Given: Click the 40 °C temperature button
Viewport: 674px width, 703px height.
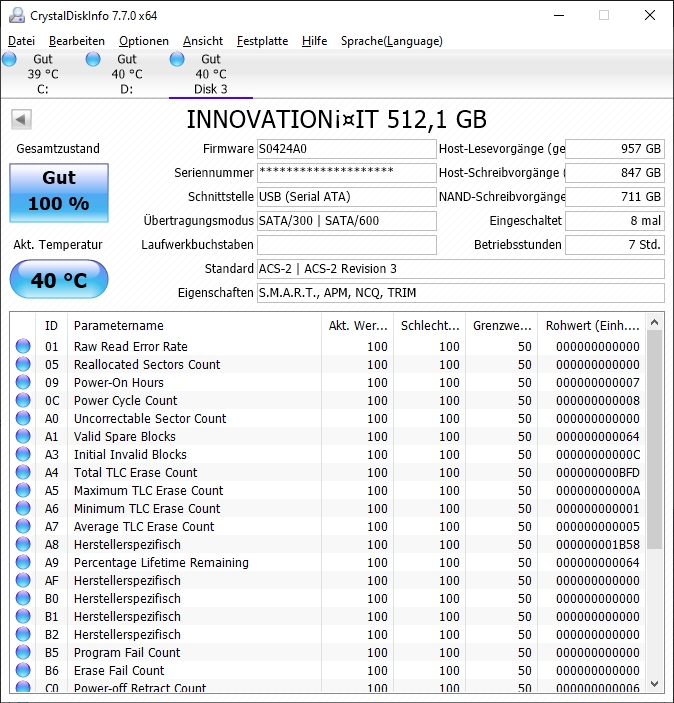Looking at the screenshot, I should click(59, 279).
